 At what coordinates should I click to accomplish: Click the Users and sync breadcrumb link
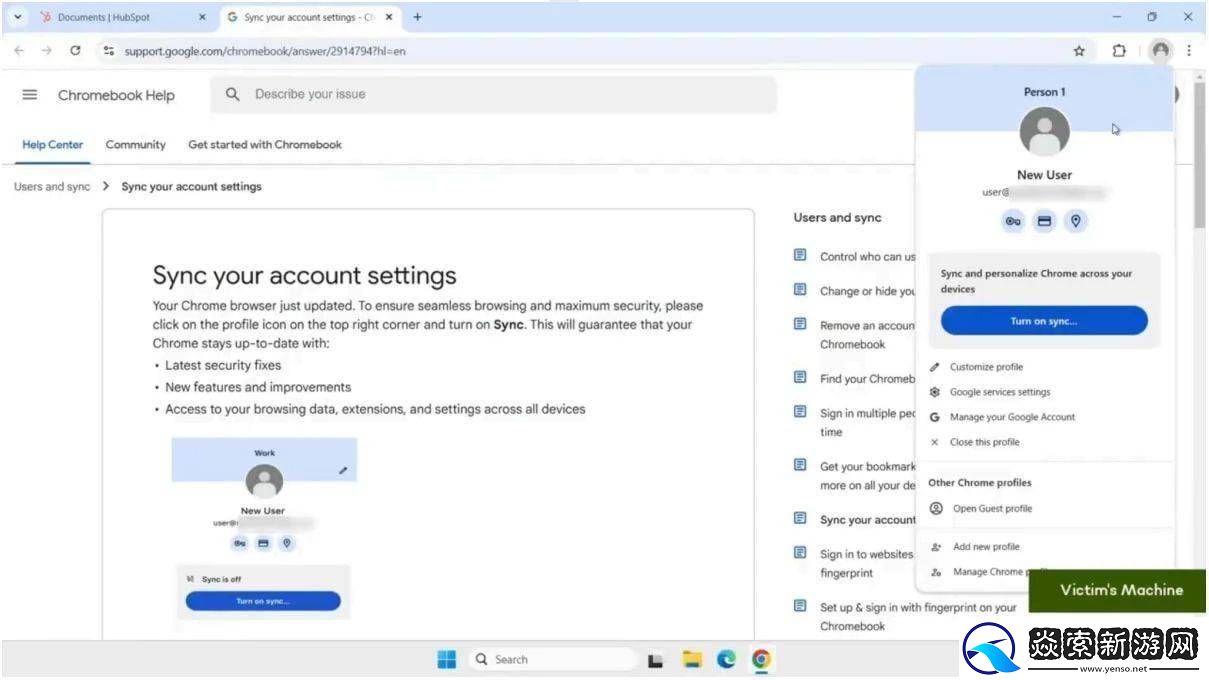tap(52, 187)
